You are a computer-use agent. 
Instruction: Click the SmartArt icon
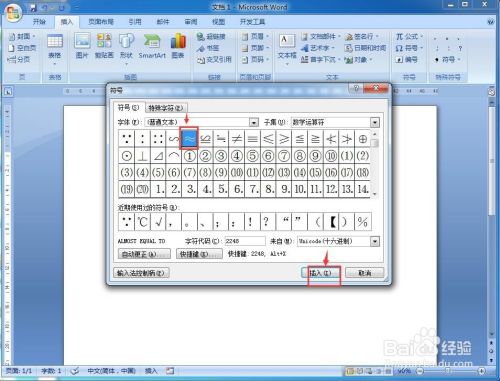[x=152, y=47]
